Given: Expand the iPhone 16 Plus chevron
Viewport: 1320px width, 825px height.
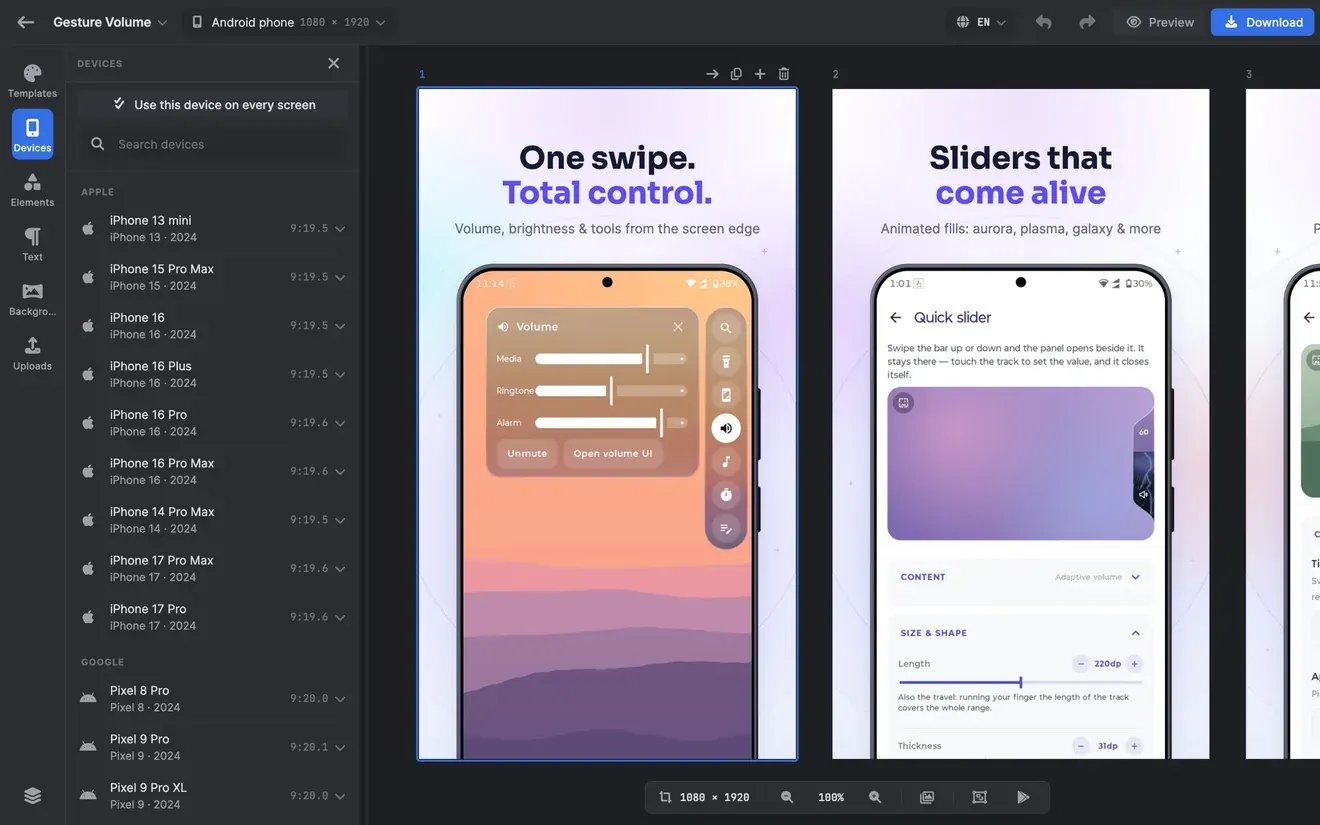Looking at the screenshot, I should click(340, 374).
